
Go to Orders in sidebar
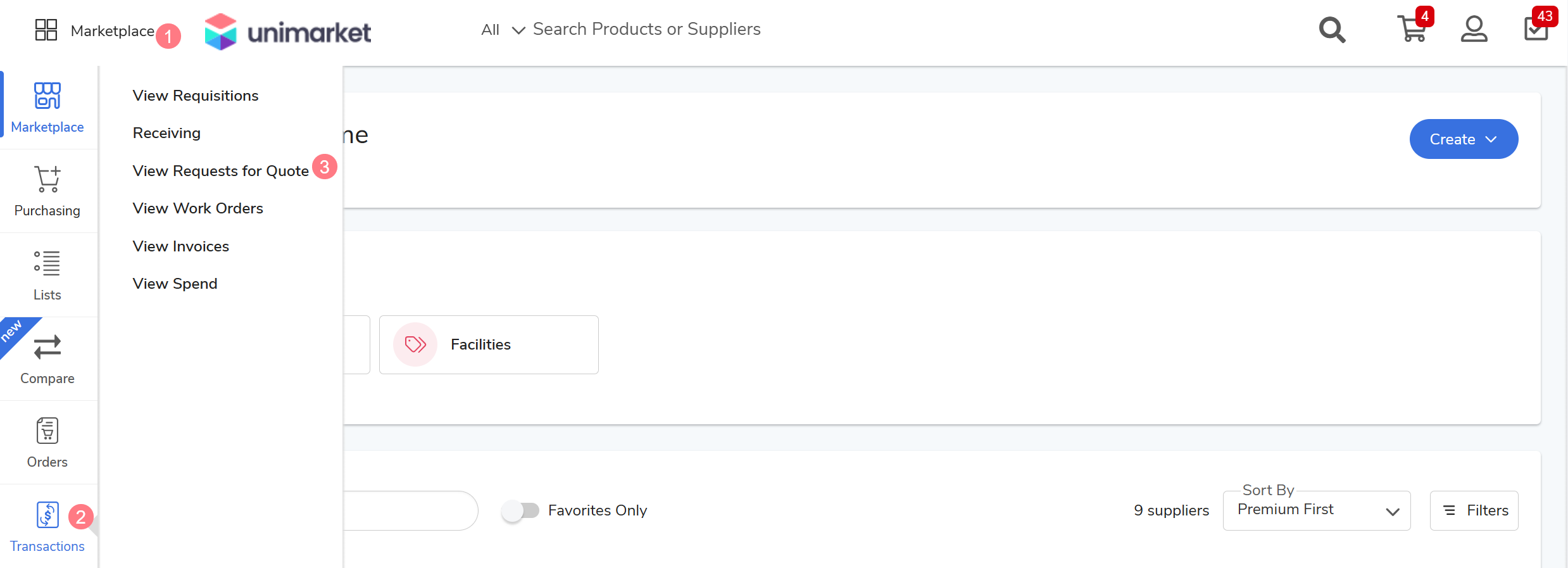(x=47, y=443)
